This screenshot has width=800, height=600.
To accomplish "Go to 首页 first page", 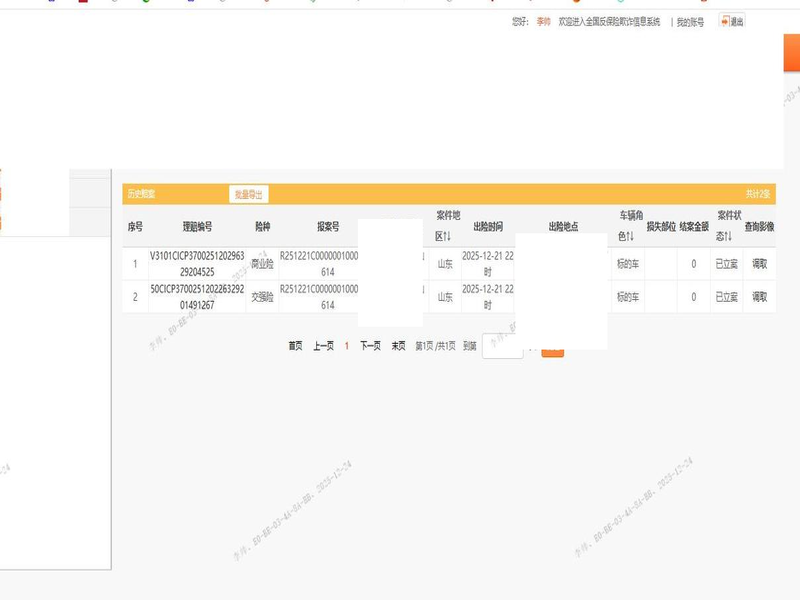I will 295,346.
